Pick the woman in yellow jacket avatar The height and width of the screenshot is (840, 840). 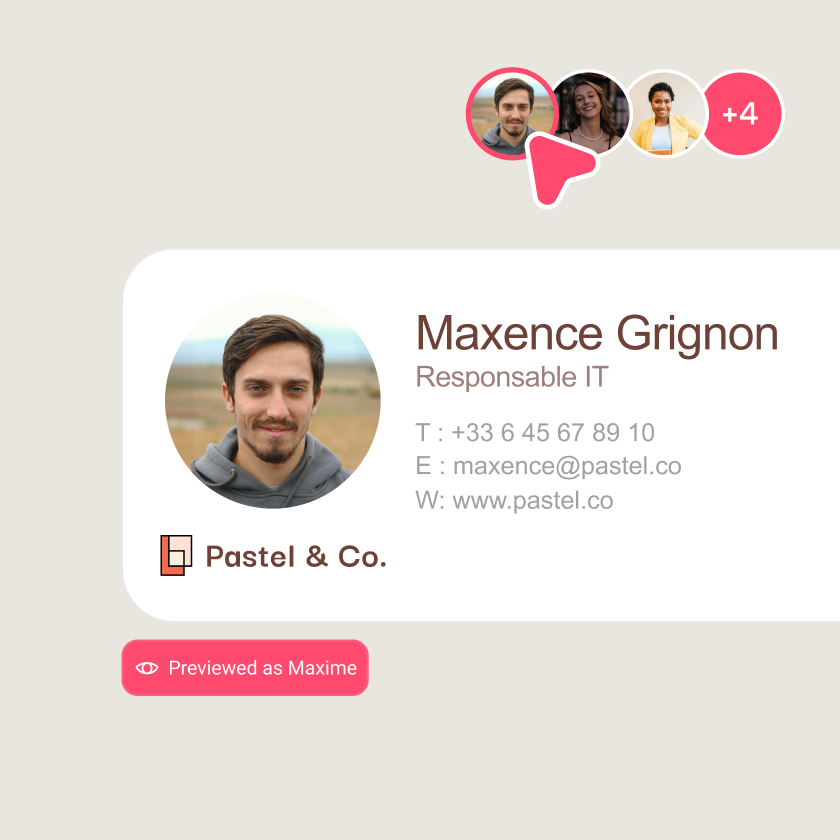(x=664, y=114)
